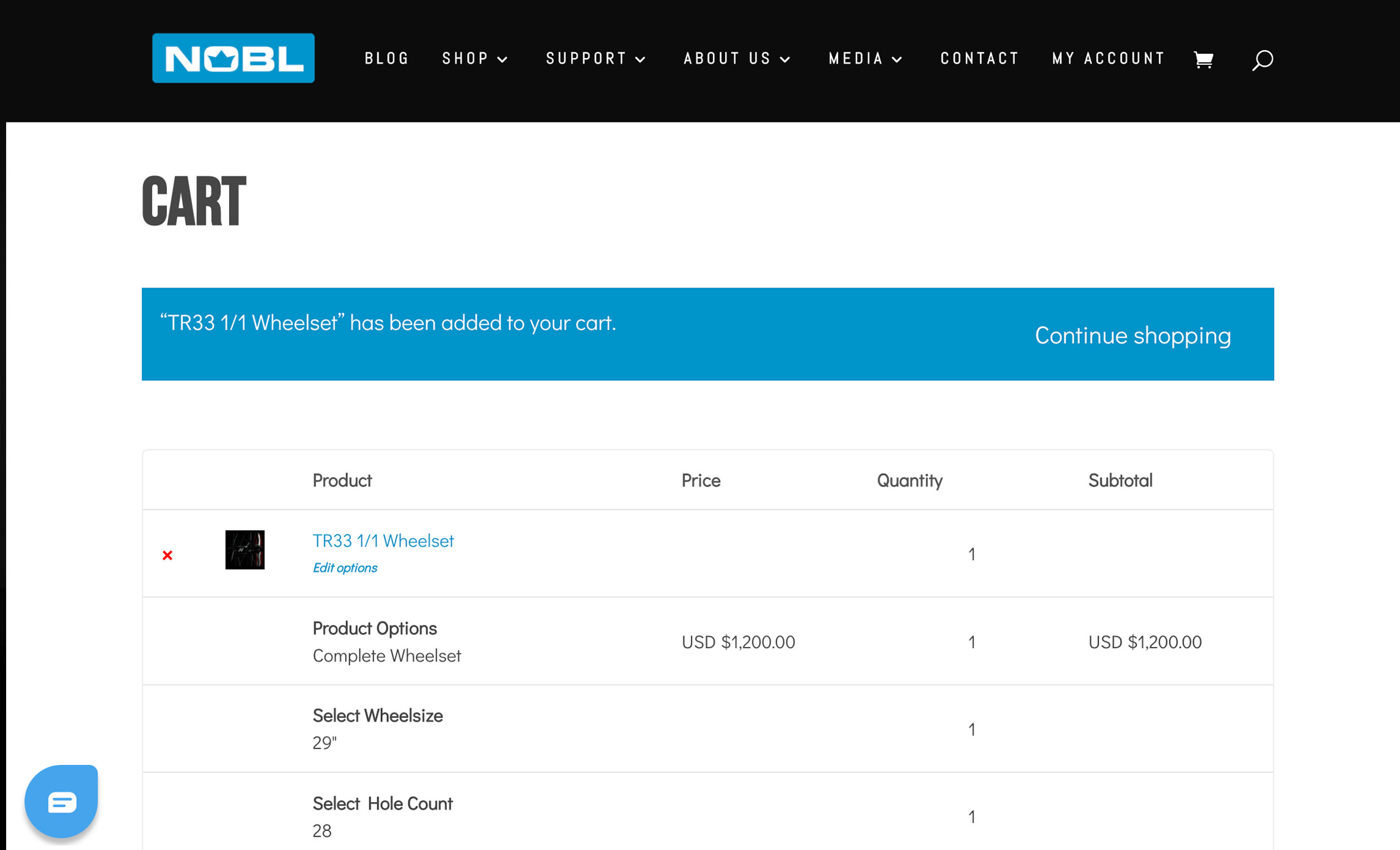This screenshot has height=850, width=1400.
Task: Expand the About Us menu
Action: pyautogui.click(x=737, y=59)
